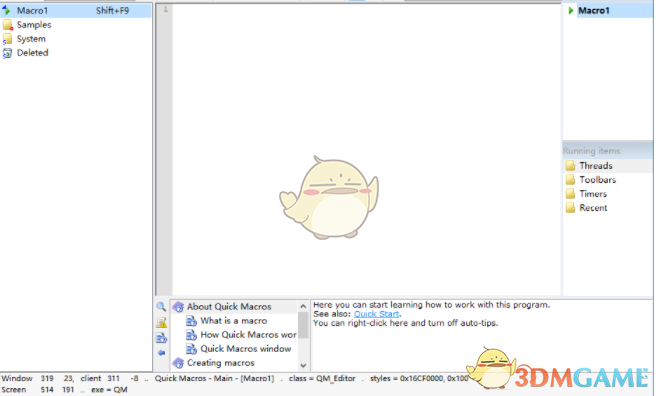Click the Timers folder icon

pyautogui.click(x=570, y=194)
